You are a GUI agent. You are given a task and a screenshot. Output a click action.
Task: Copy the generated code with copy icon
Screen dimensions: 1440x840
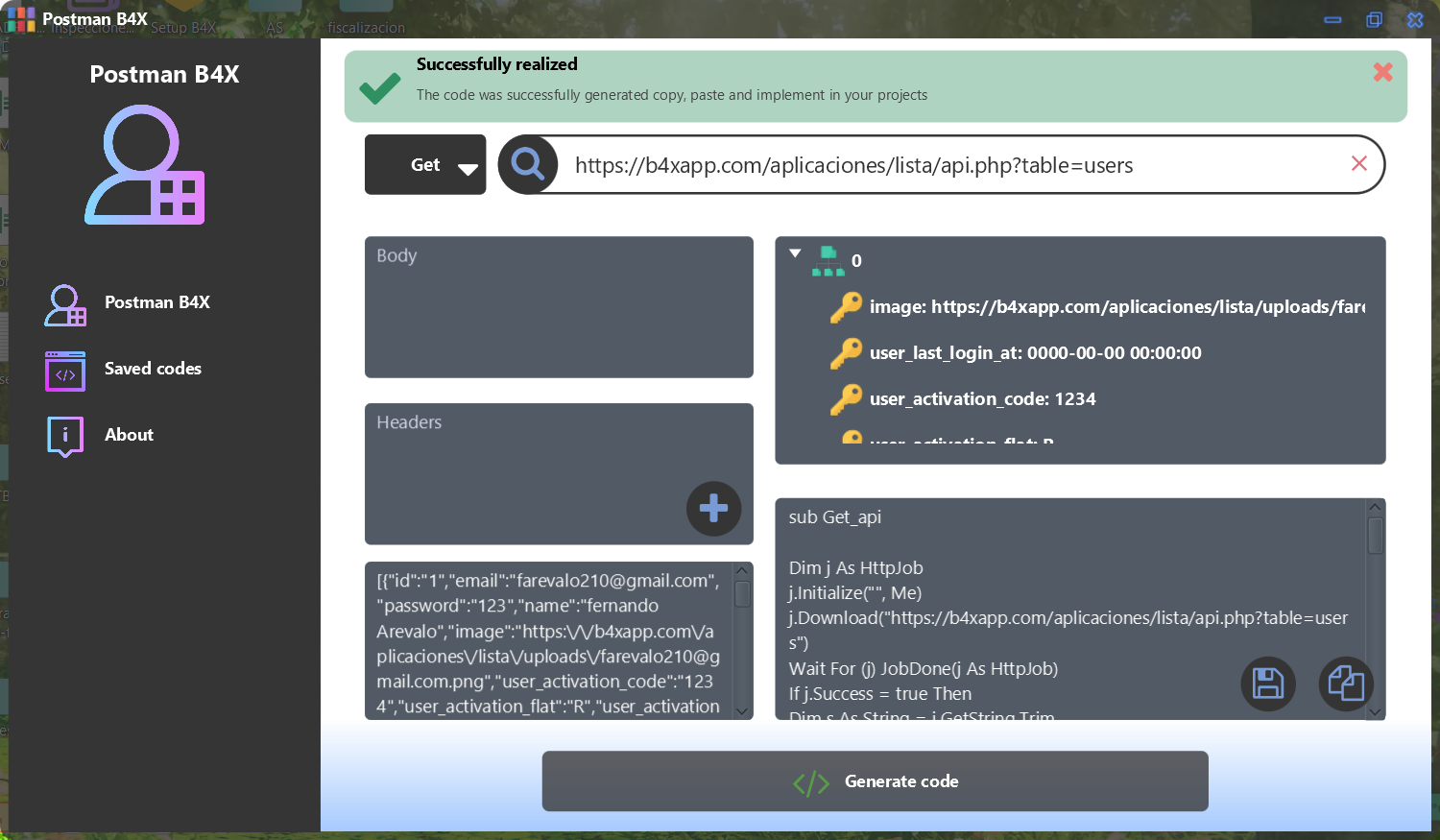click(x=1346, y=684)
